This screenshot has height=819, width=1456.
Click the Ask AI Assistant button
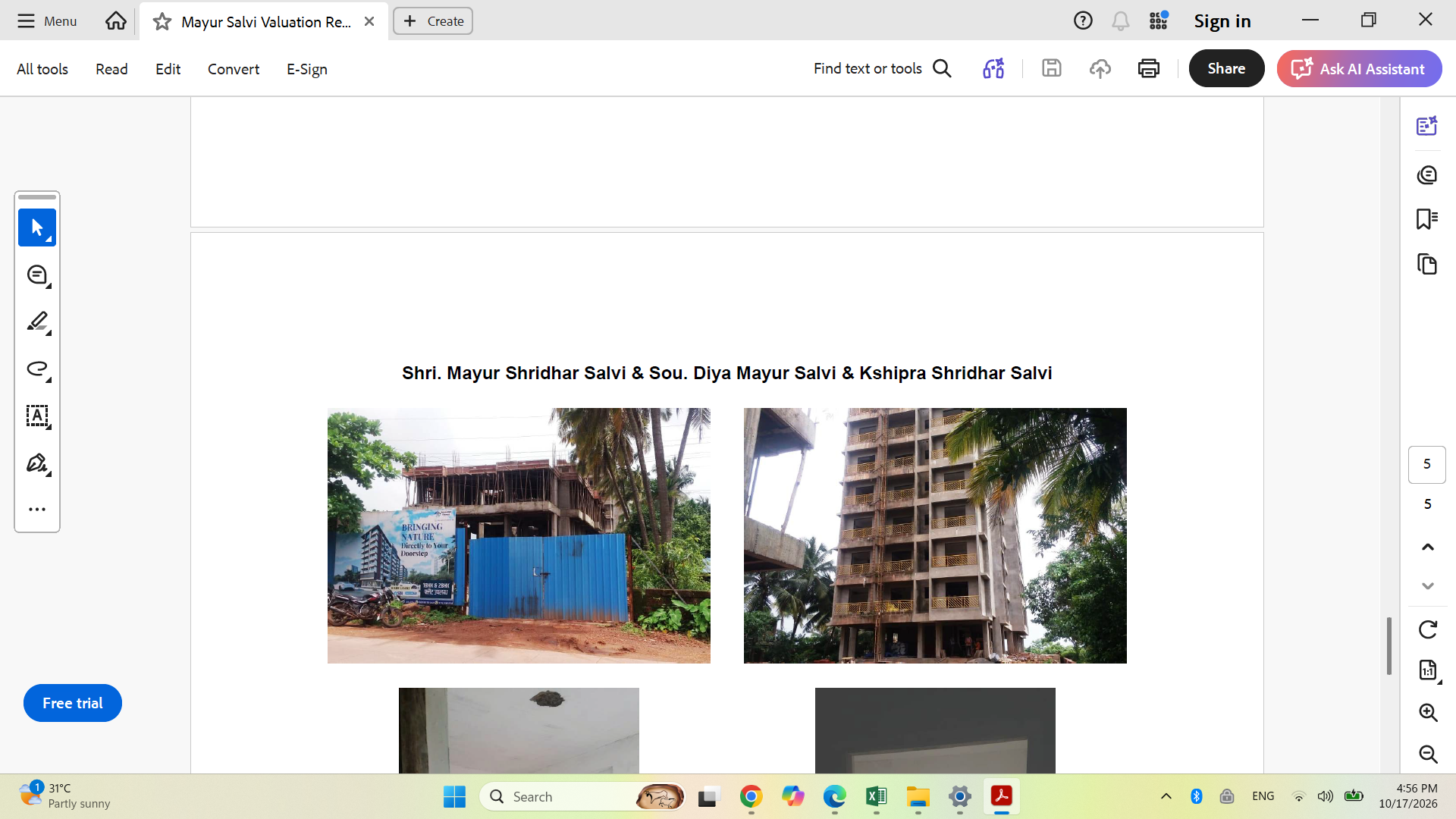tap(1359, 68)
